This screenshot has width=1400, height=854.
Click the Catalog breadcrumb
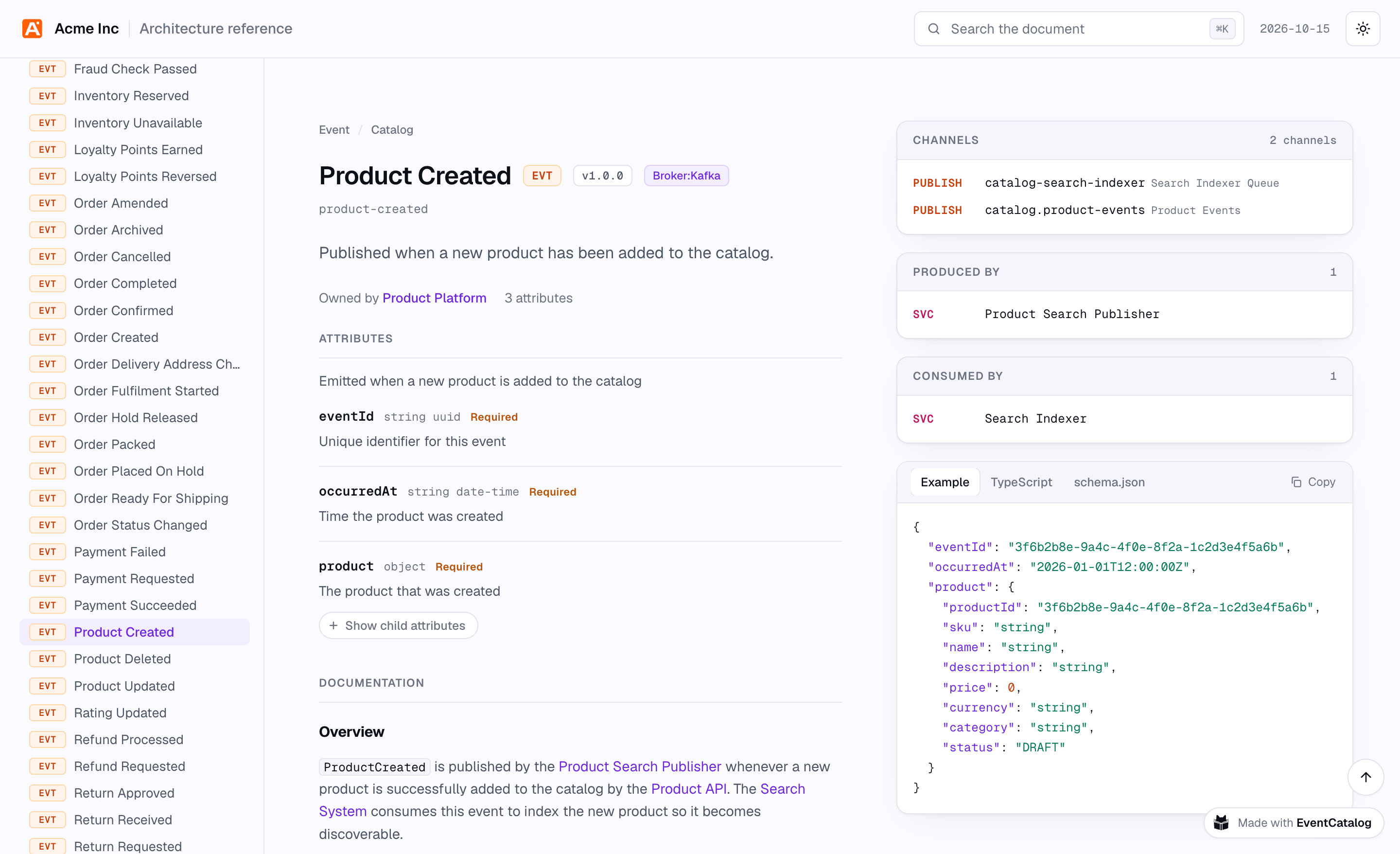392,130
